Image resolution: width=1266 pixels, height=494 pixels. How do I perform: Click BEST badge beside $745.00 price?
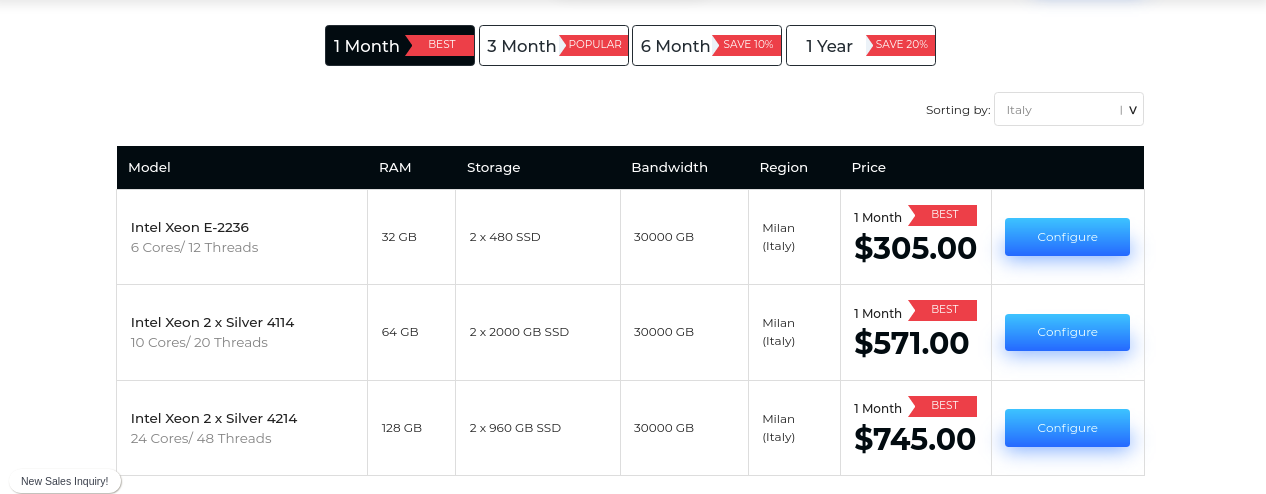coord(944,406)
